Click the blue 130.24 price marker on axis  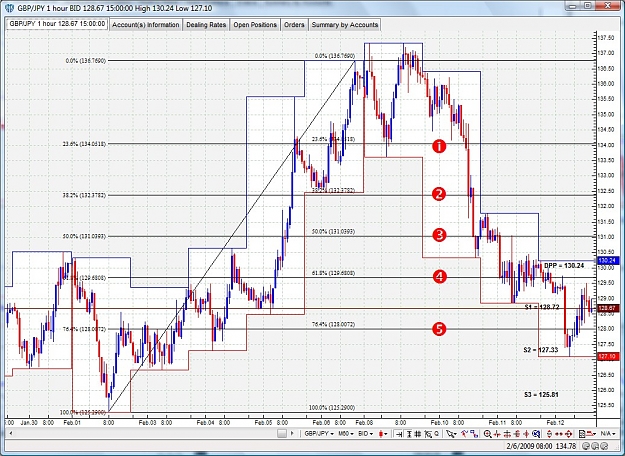click(607, 260)
